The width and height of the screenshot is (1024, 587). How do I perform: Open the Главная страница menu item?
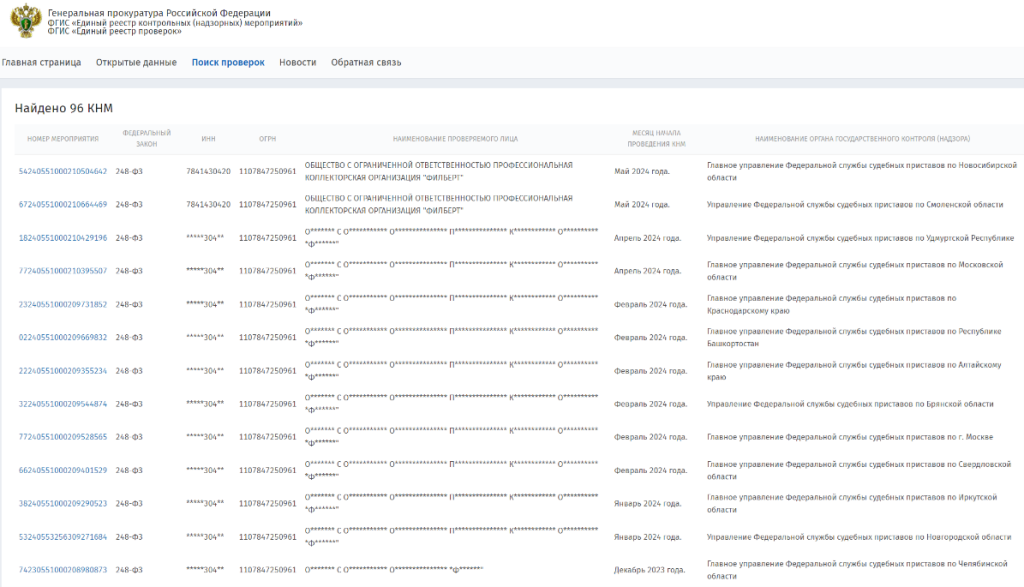41,62
